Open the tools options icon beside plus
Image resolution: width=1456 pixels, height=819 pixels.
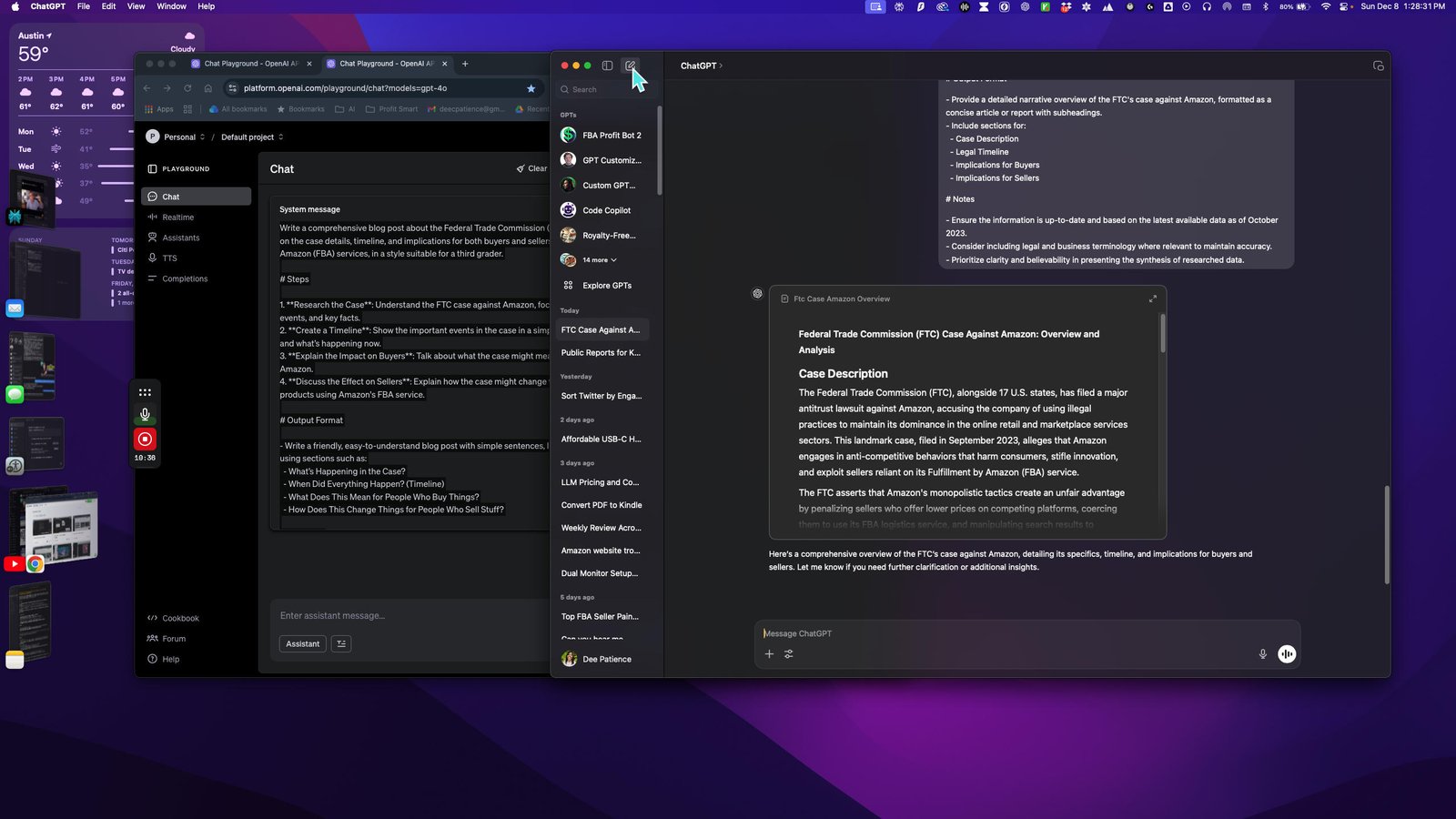(789, 653)
